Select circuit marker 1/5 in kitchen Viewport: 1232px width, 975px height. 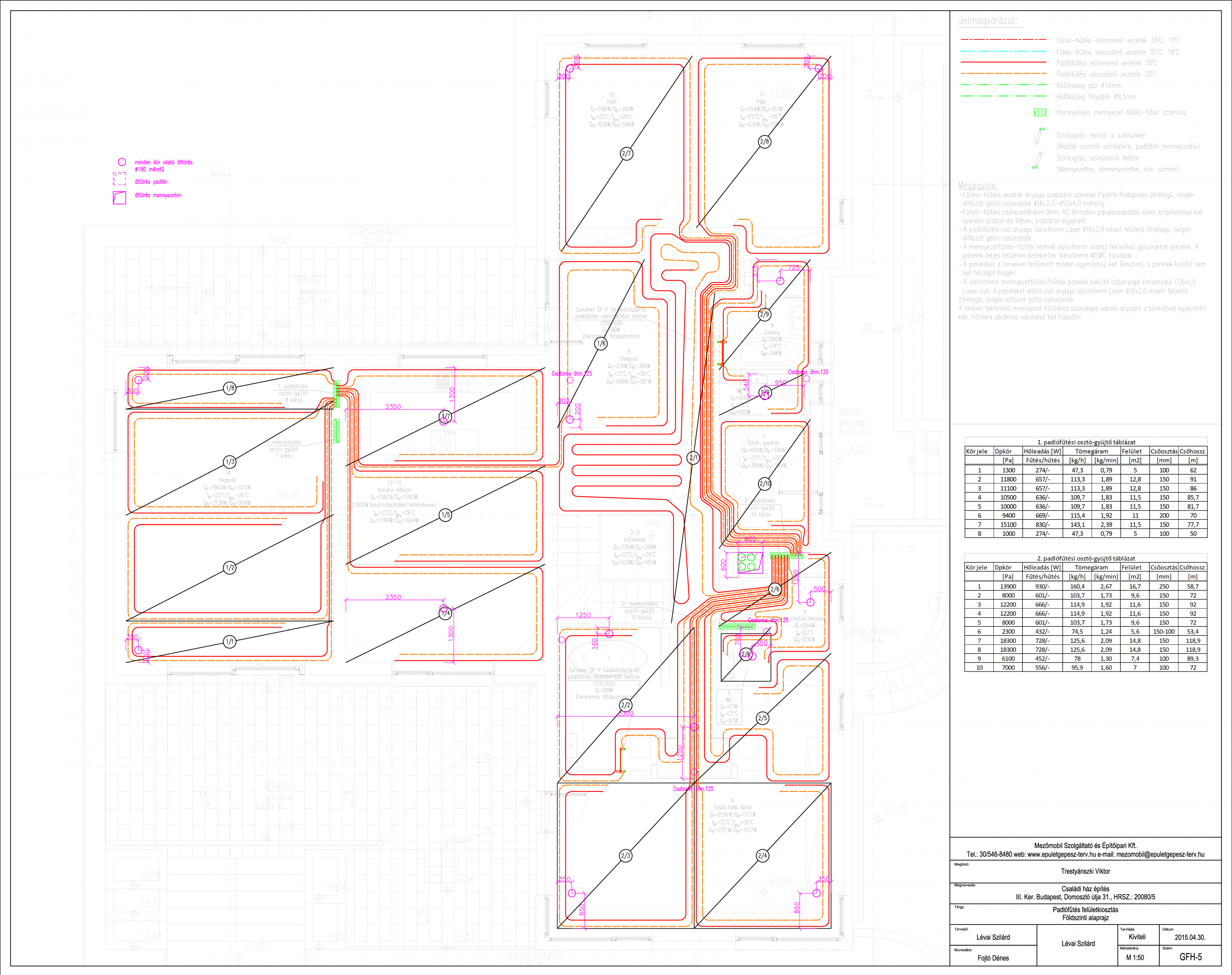point(446,514)
